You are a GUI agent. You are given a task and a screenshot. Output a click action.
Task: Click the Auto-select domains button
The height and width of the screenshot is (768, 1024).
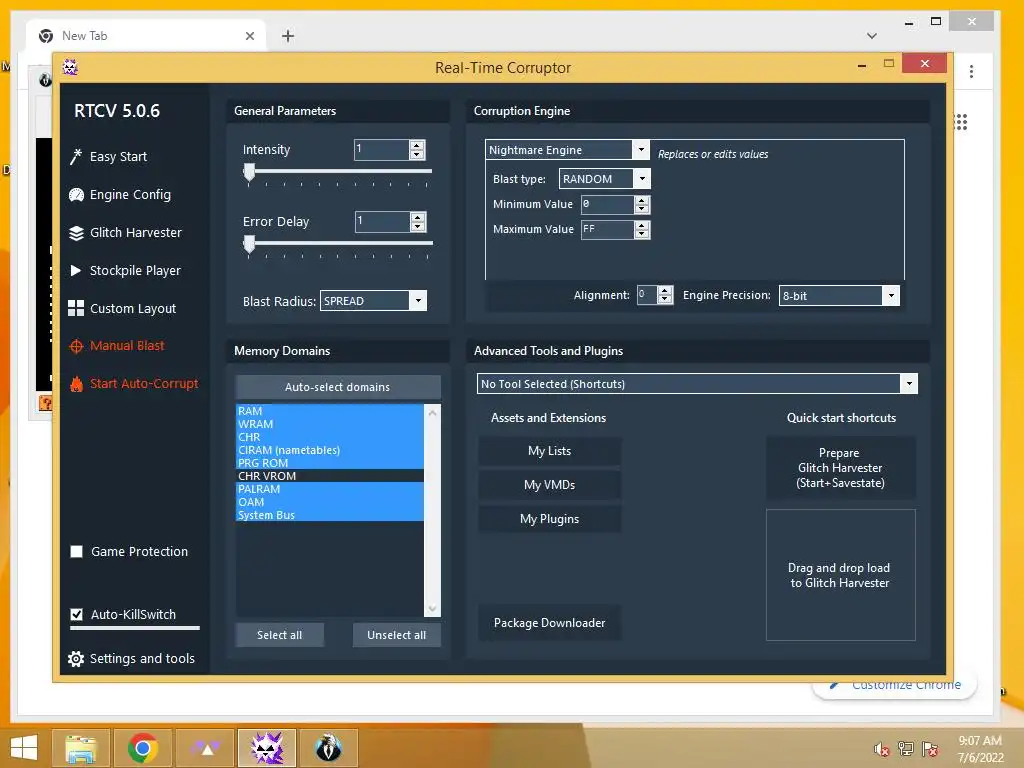pos(338,387)
